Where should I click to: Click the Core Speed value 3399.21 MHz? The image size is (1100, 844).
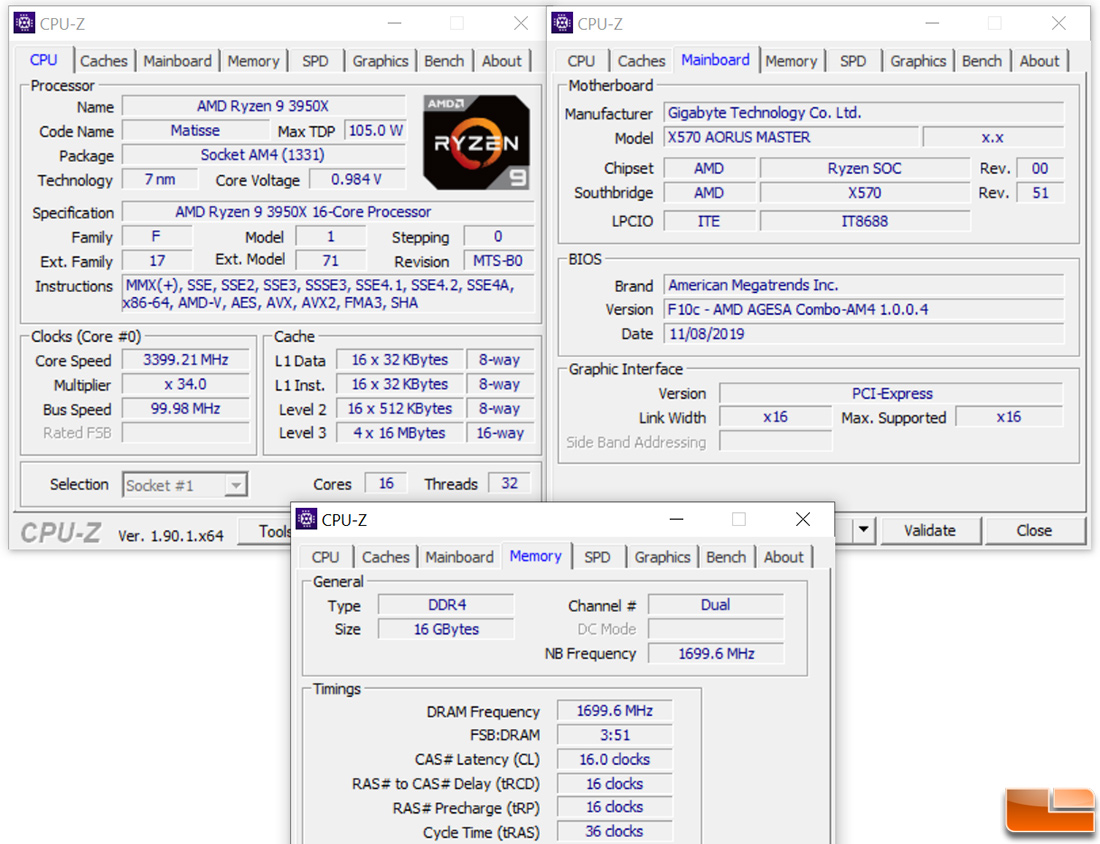(x=186, y=360)
